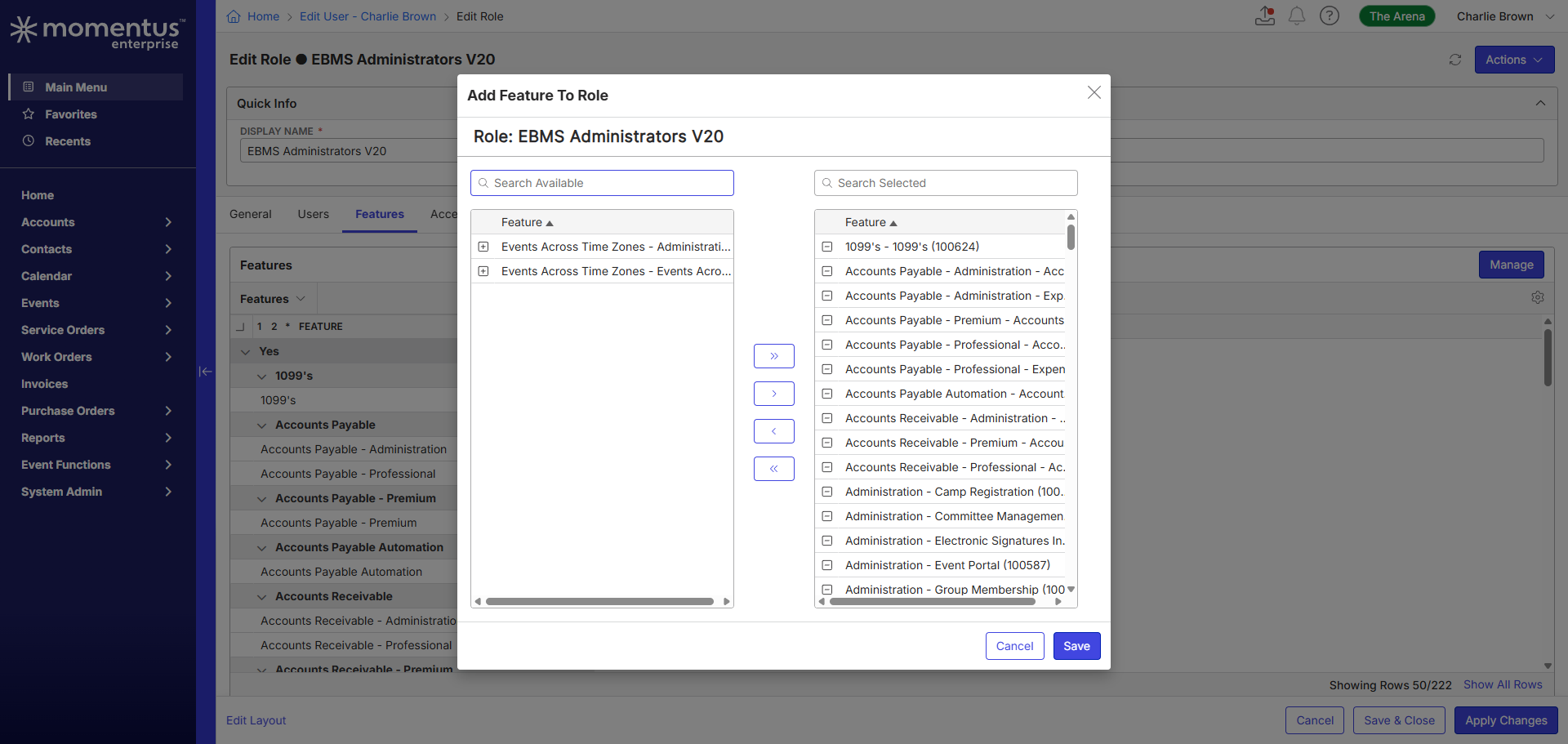Collapse the sidebar with the arrow icon
Screen dimensions: 1568x744
[205, 372]
